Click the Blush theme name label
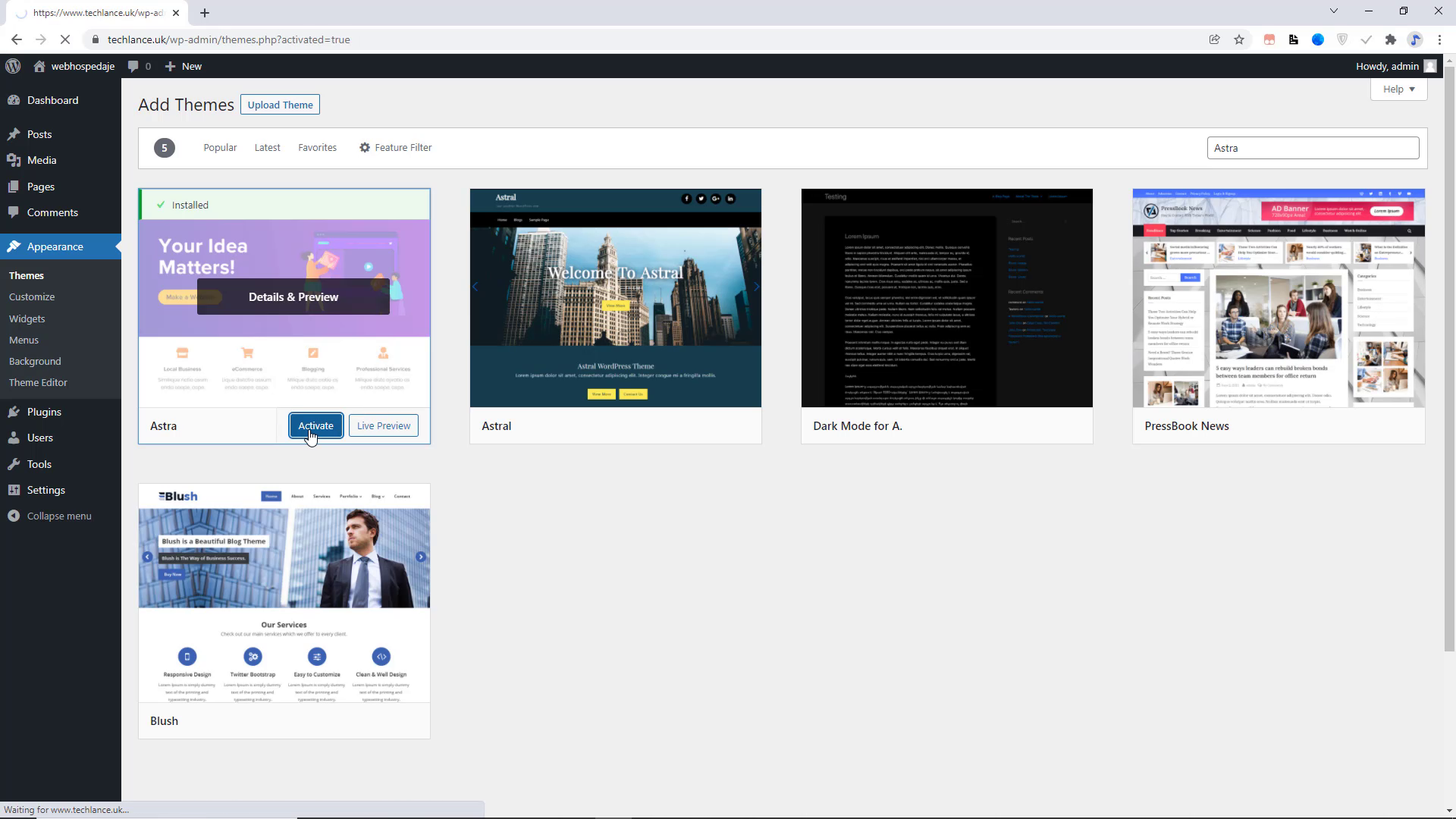The width and height of the screenshot is (1456, 819). pyautogui.click(x=164, y=720)
